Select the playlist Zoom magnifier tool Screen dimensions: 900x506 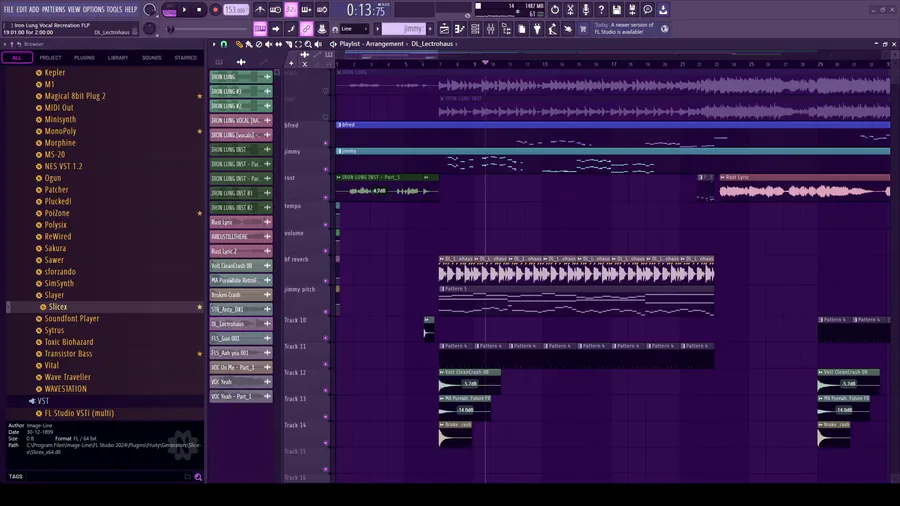(308, 44)
